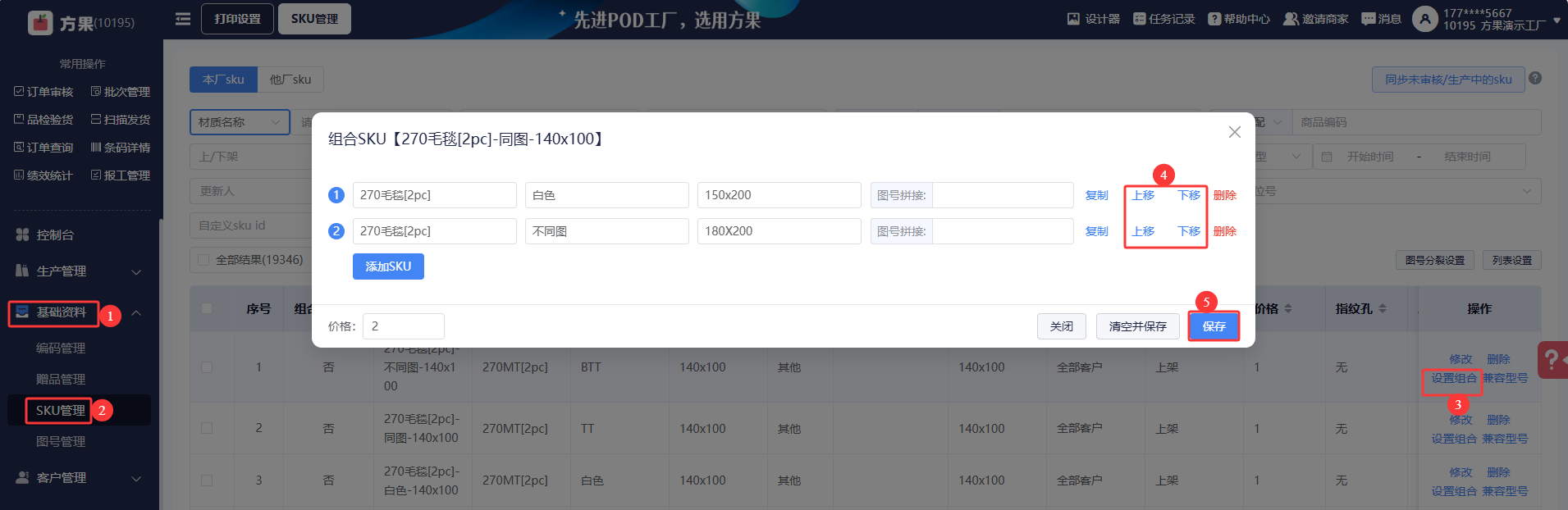Open SKU管理 top tab
Viewport: 1568px width, 510px height.
pyautogui.click(x=314, y=19)
